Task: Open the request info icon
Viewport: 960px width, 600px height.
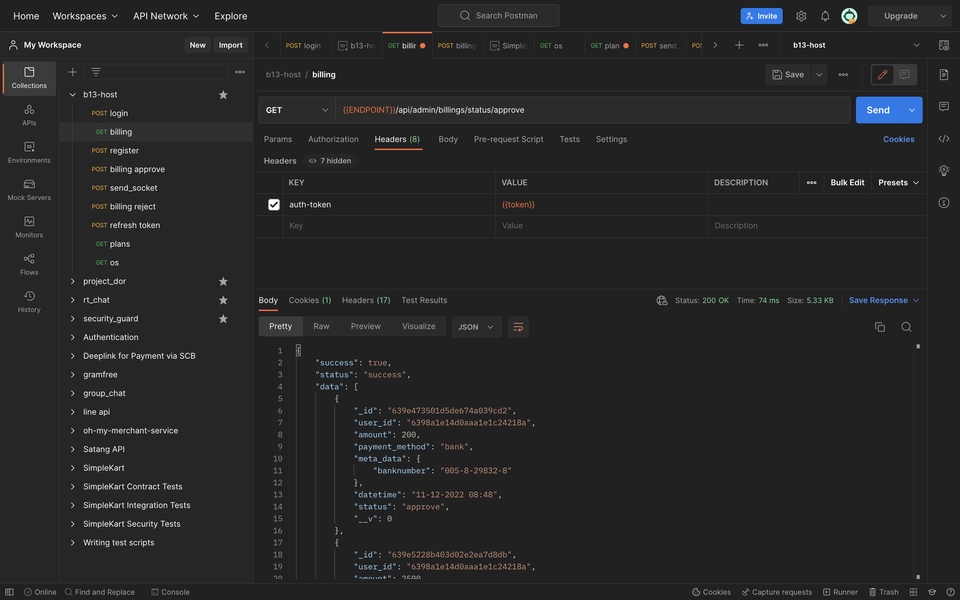Action: point(943,203)
